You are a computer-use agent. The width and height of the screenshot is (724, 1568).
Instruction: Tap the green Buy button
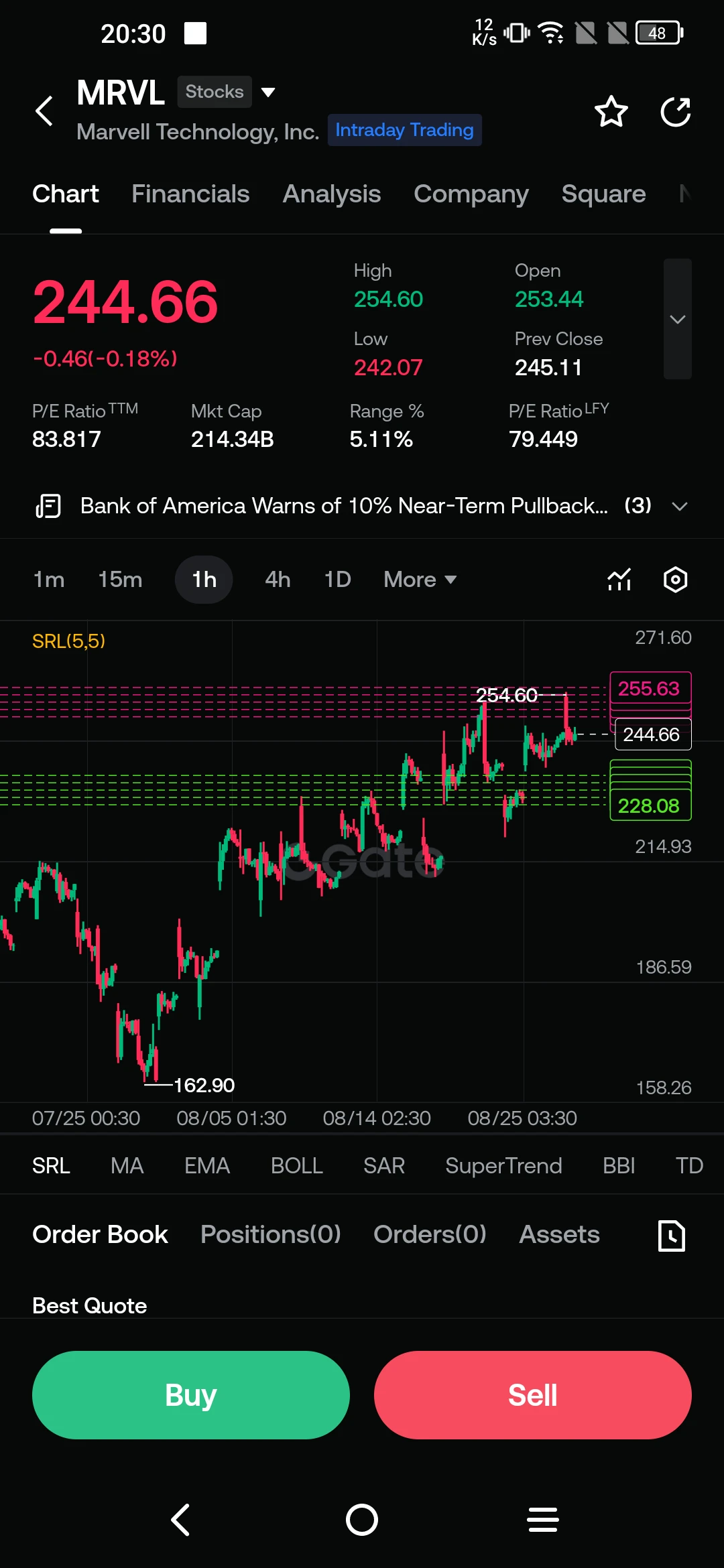pos(191,1395)
